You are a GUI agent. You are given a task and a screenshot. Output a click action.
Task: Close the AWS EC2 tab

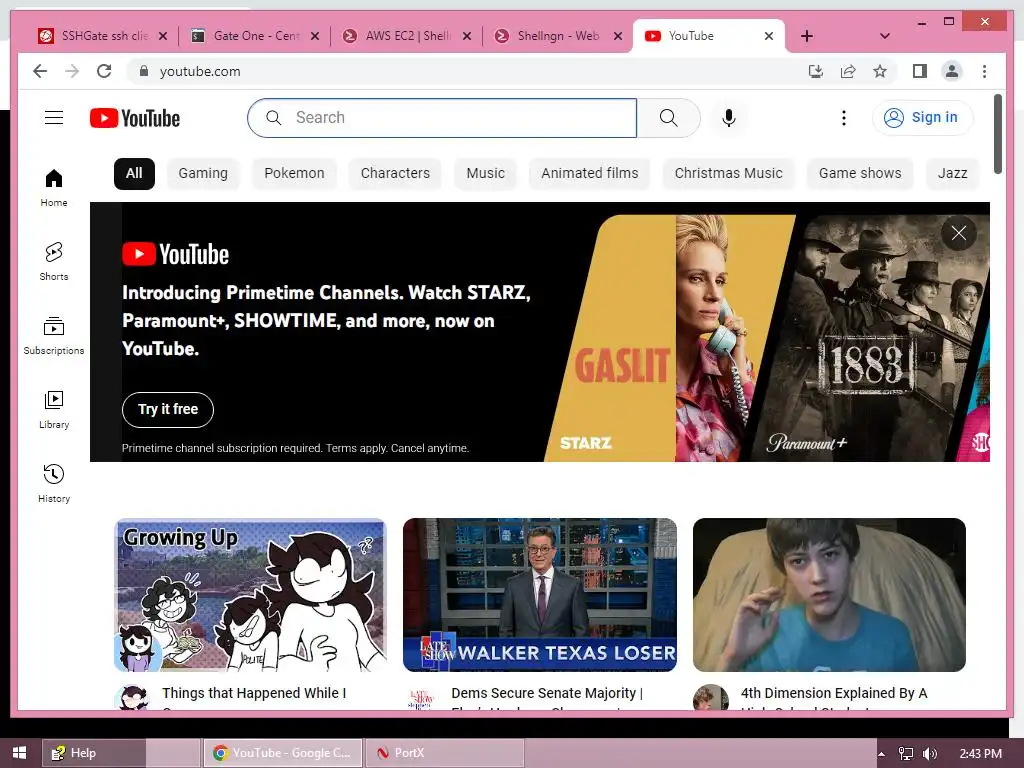pyautogui.click(x=467, y=36)
